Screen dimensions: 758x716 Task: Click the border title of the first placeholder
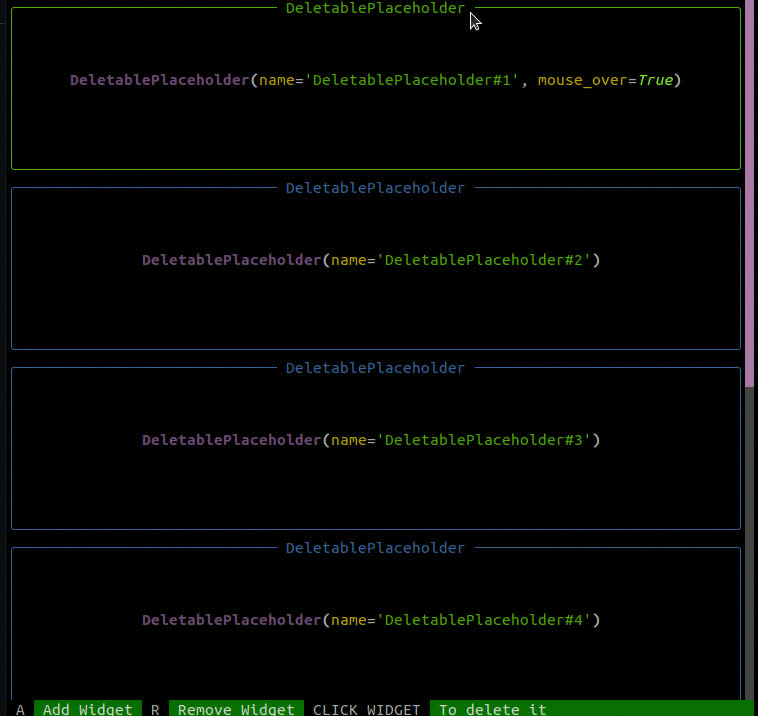coord(375,8)
